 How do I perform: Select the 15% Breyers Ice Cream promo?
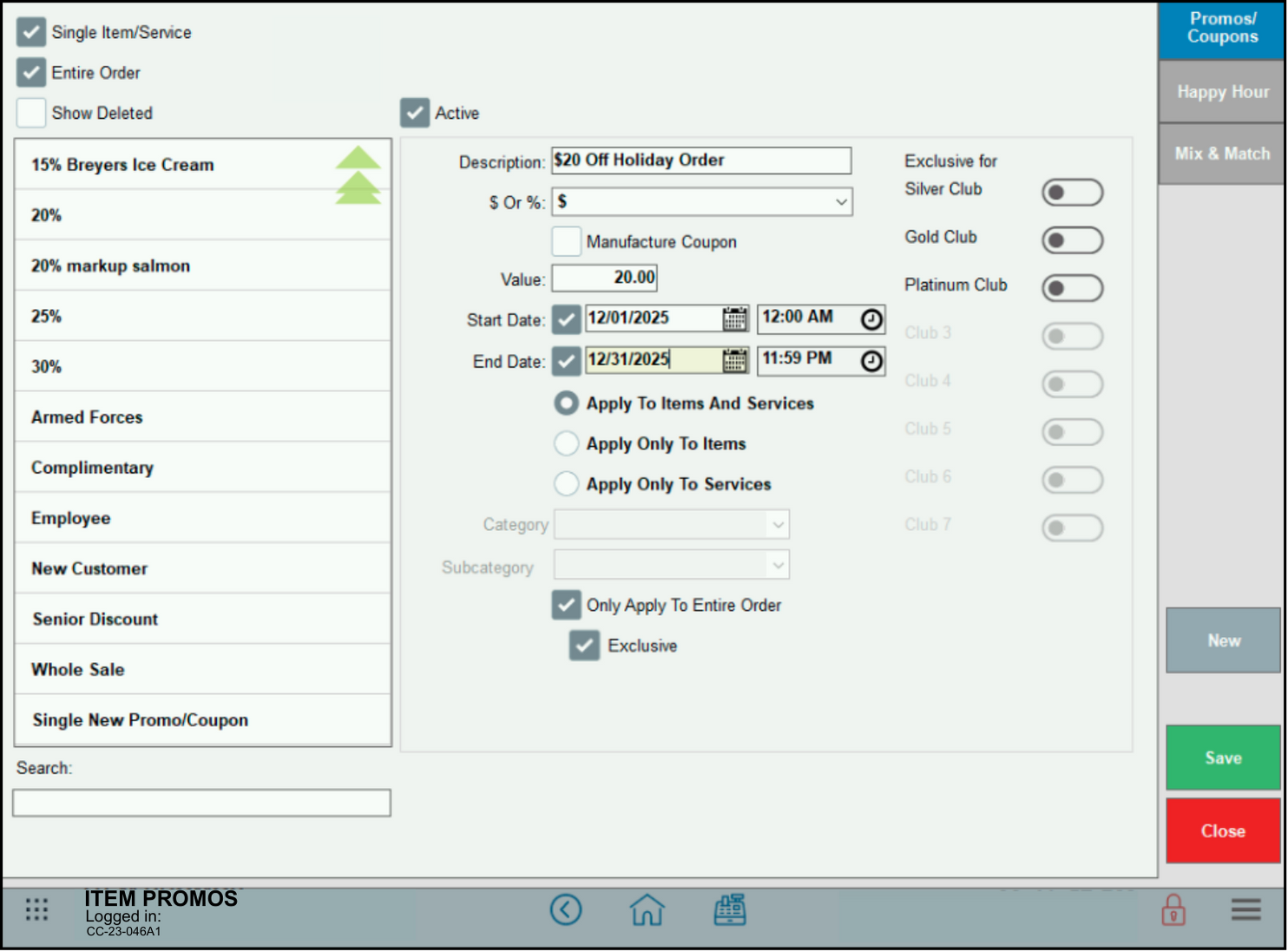point(202,165)
